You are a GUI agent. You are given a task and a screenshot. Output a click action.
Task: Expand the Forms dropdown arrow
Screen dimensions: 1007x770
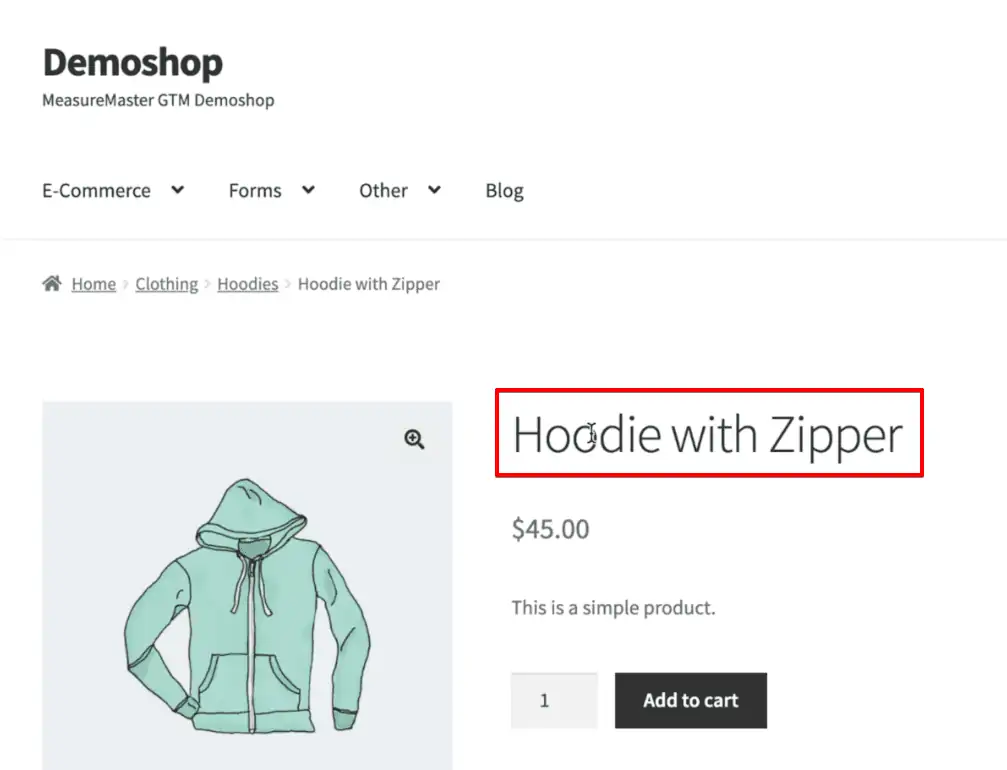click(x=307, y=190)
